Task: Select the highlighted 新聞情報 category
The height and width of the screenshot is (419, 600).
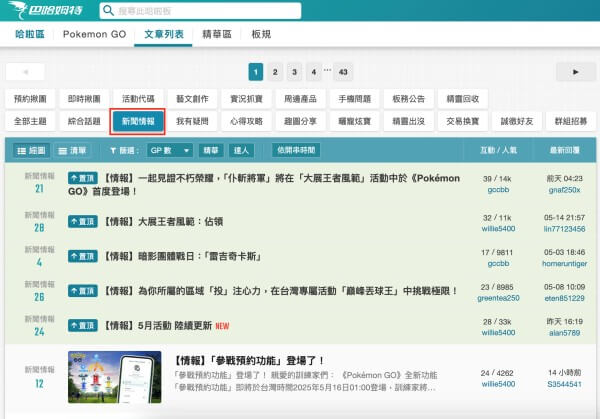Action: click(138, 121)
